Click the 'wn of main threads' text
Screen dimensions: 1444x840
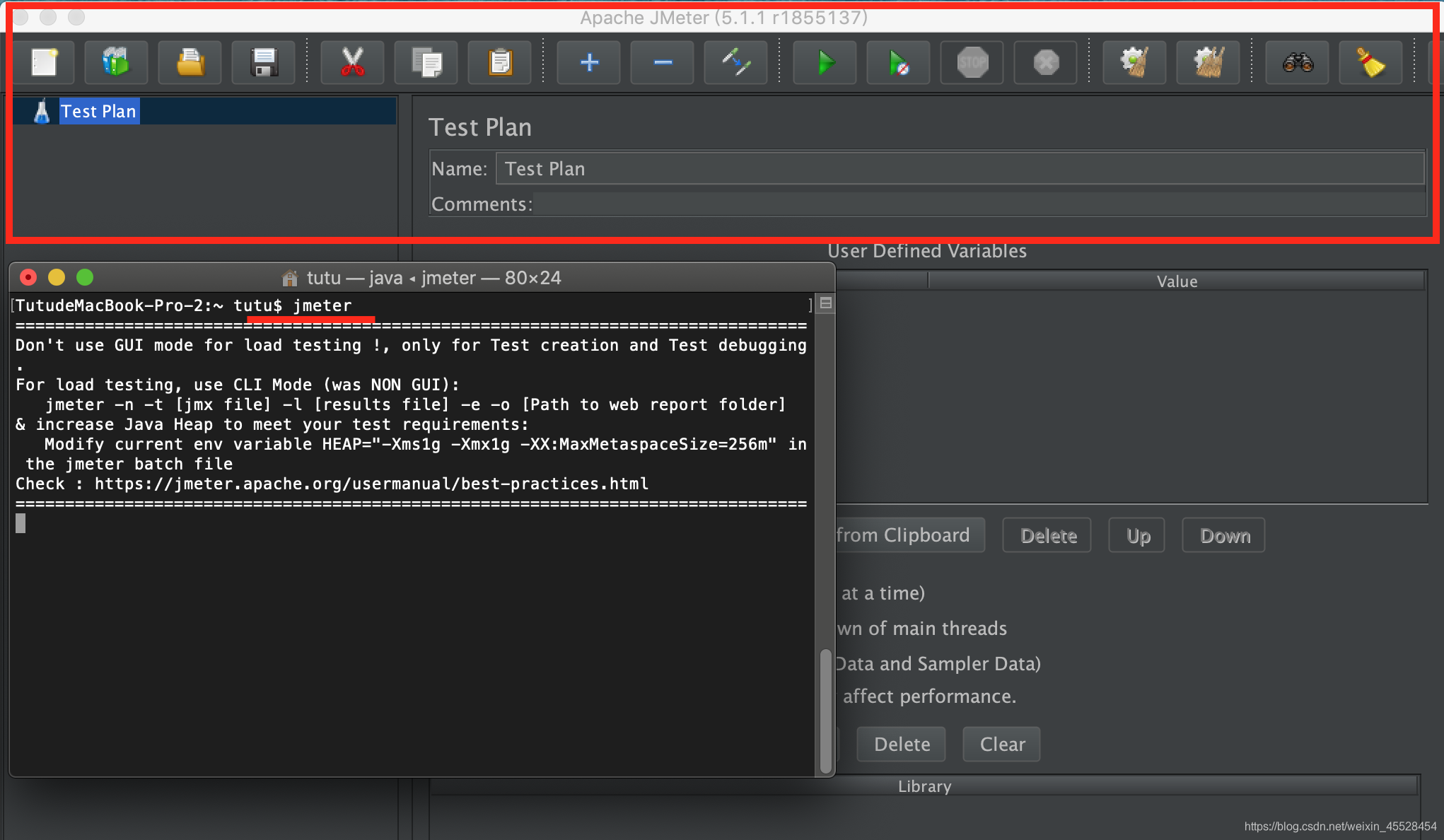(921, 629)
